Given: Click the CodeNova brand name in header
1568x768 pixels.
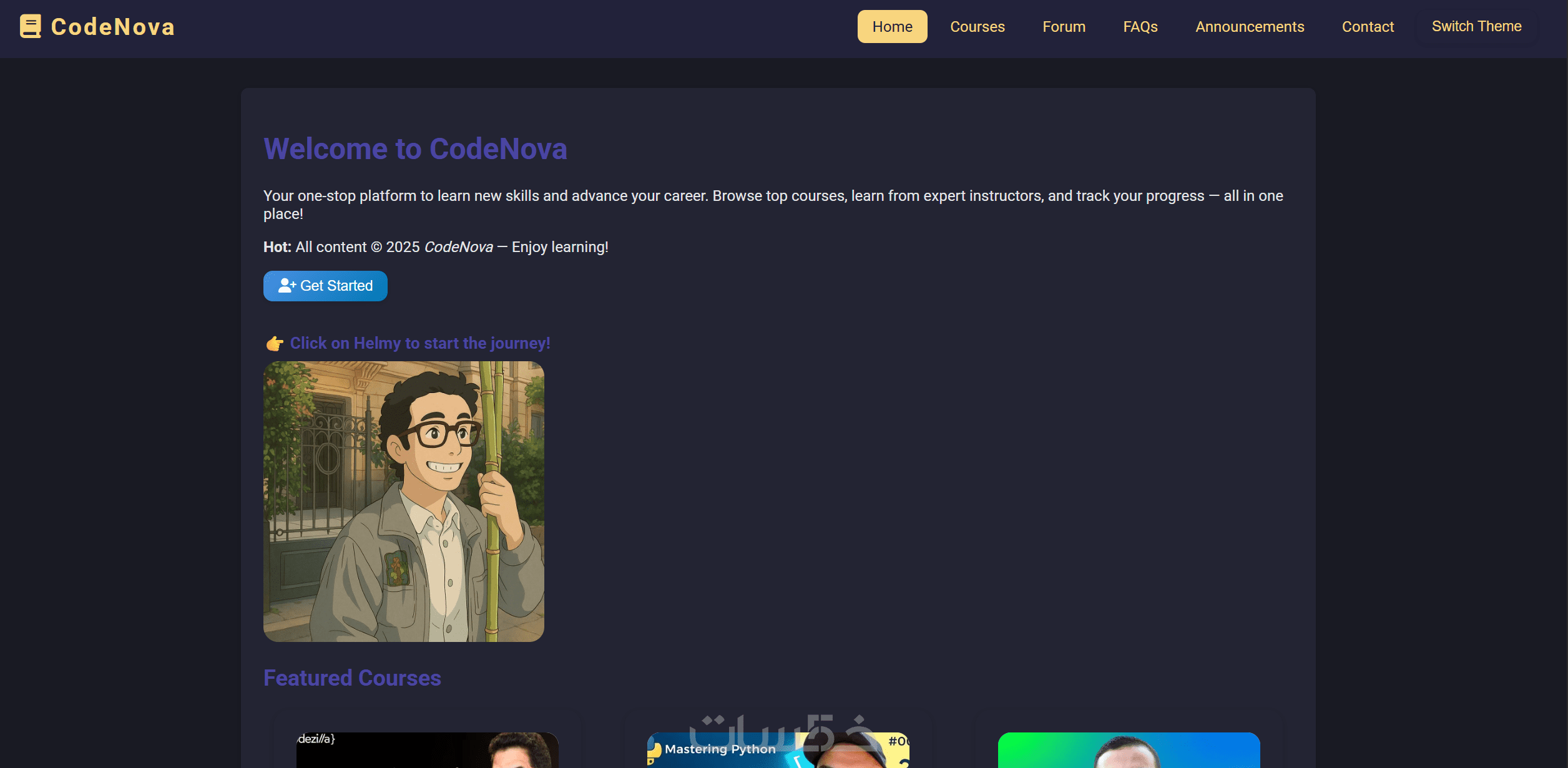Looking at the screenshot, I should point(113,27).
